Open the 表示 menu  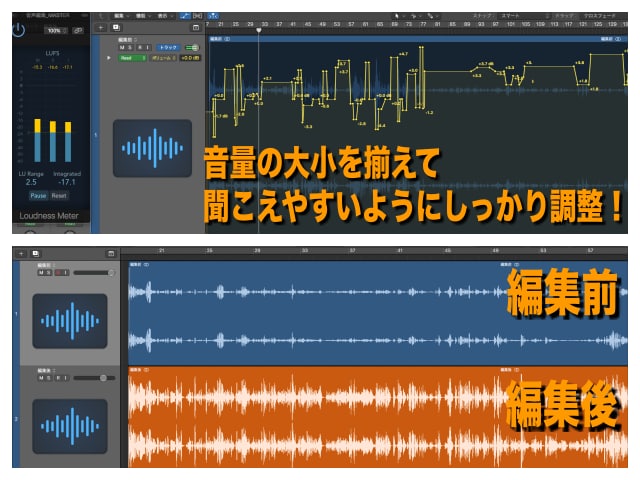[x=165, y=16]
